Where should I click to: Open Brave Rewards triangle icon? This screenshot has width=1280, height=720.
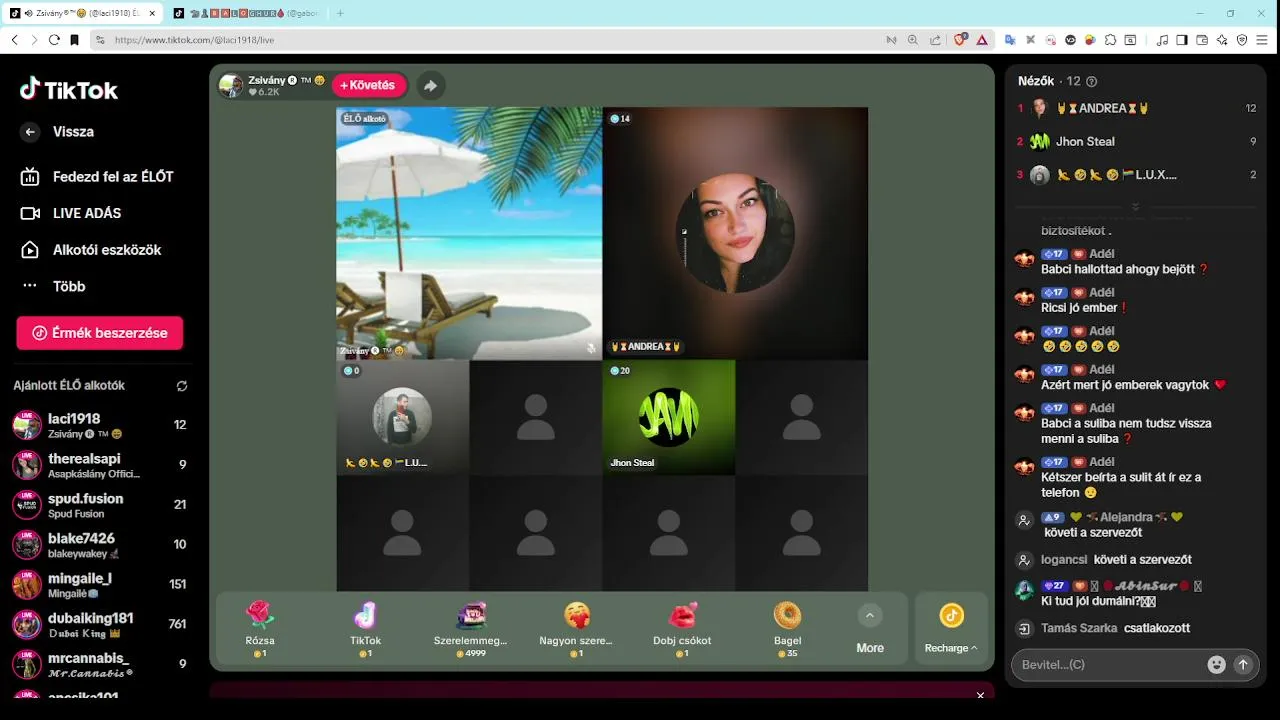tap(982, 40)
